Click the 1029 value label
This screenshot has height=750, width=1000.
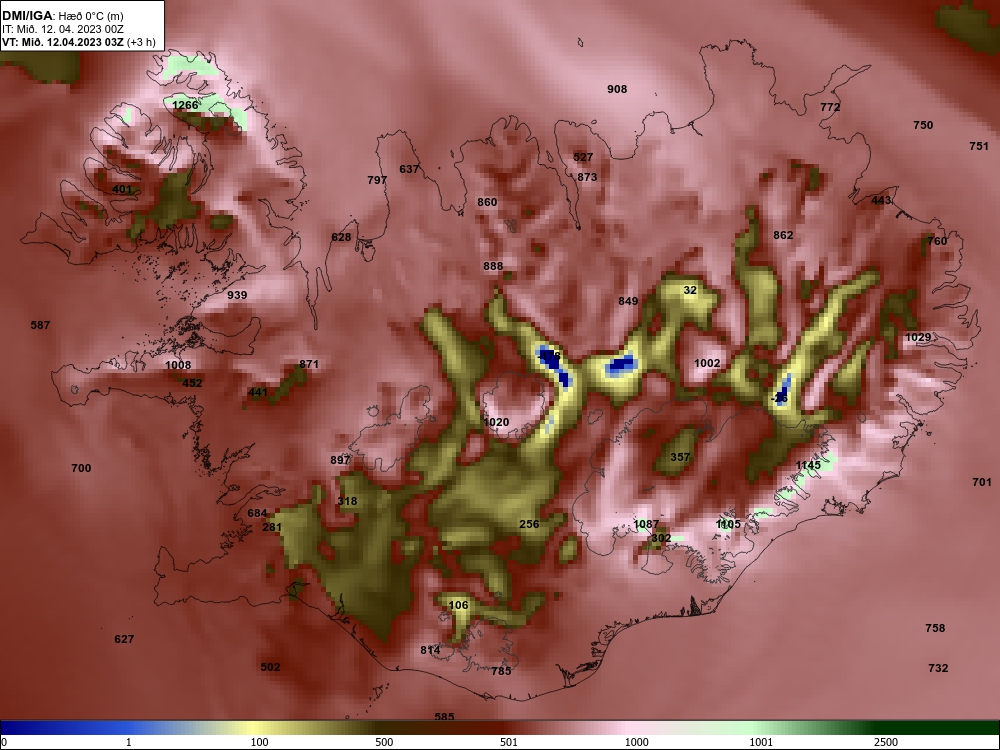coord(918,337)
